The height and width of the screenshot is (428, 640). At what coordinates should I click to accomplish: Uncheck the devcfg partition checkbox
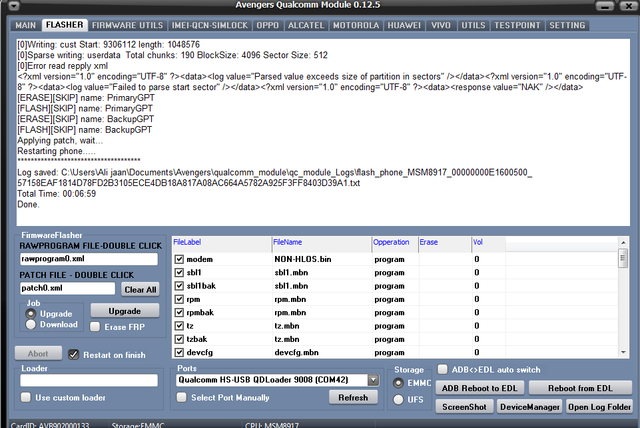coord(179,352)
